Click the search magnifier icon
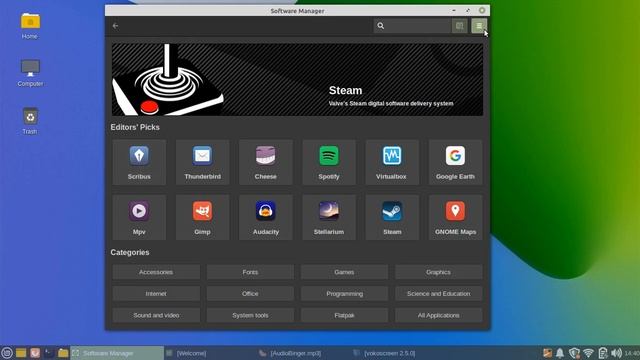 pyautogui.click(x=380, y=26)
